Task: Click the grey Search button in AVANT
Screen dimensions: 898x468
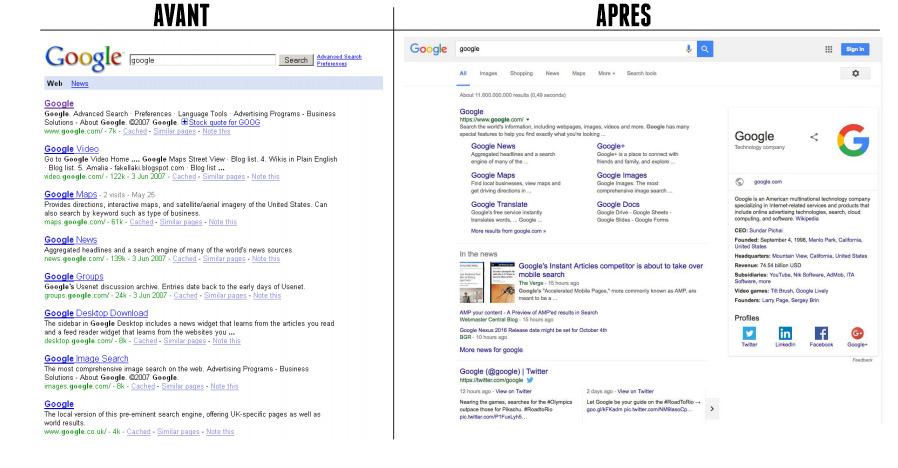Action: click(296, 60)
